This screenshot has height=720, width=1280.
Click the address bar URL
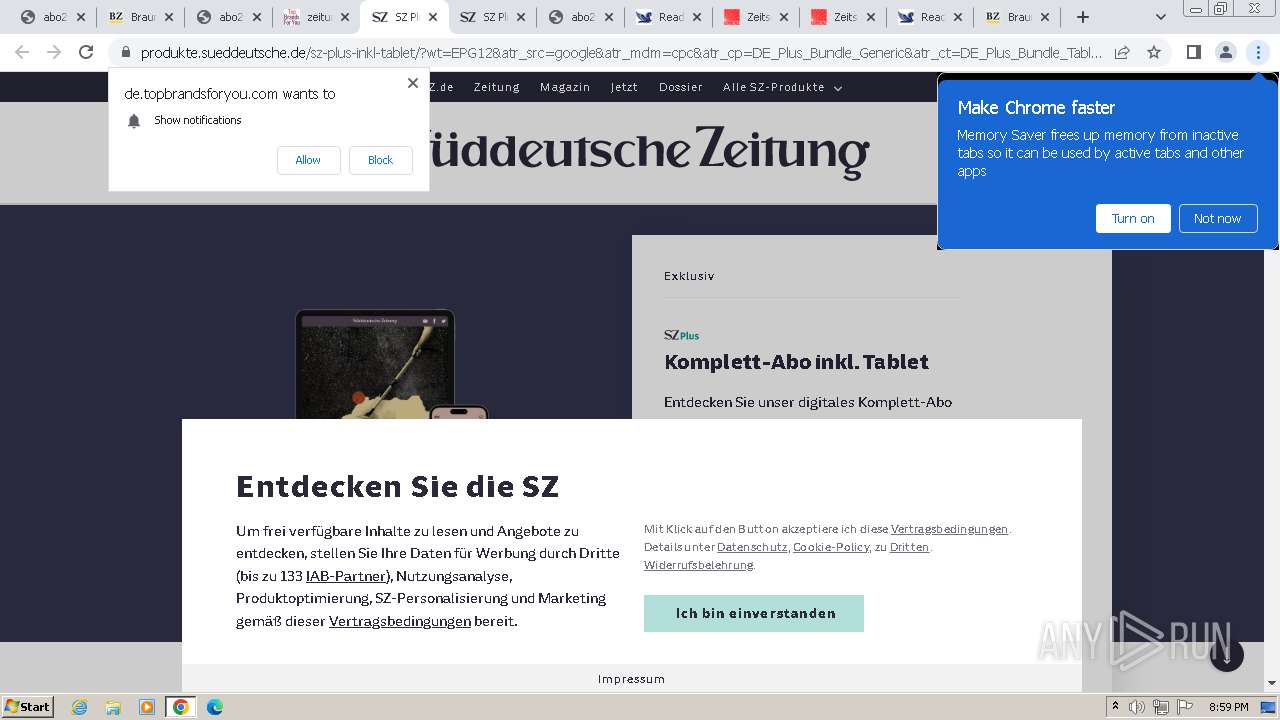[x=620, y=53]
